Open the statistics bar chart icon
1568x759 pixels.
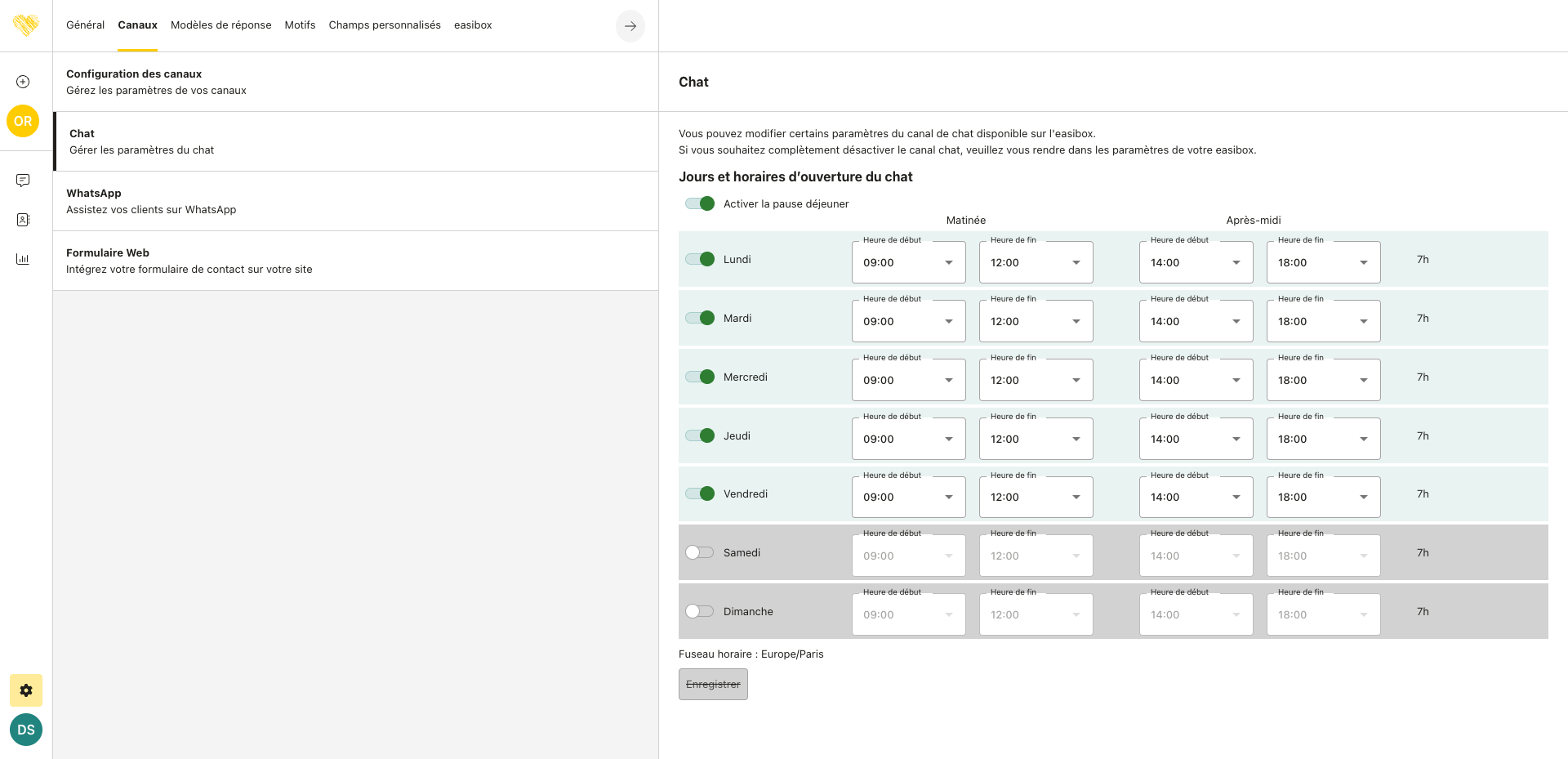(23, 259)
